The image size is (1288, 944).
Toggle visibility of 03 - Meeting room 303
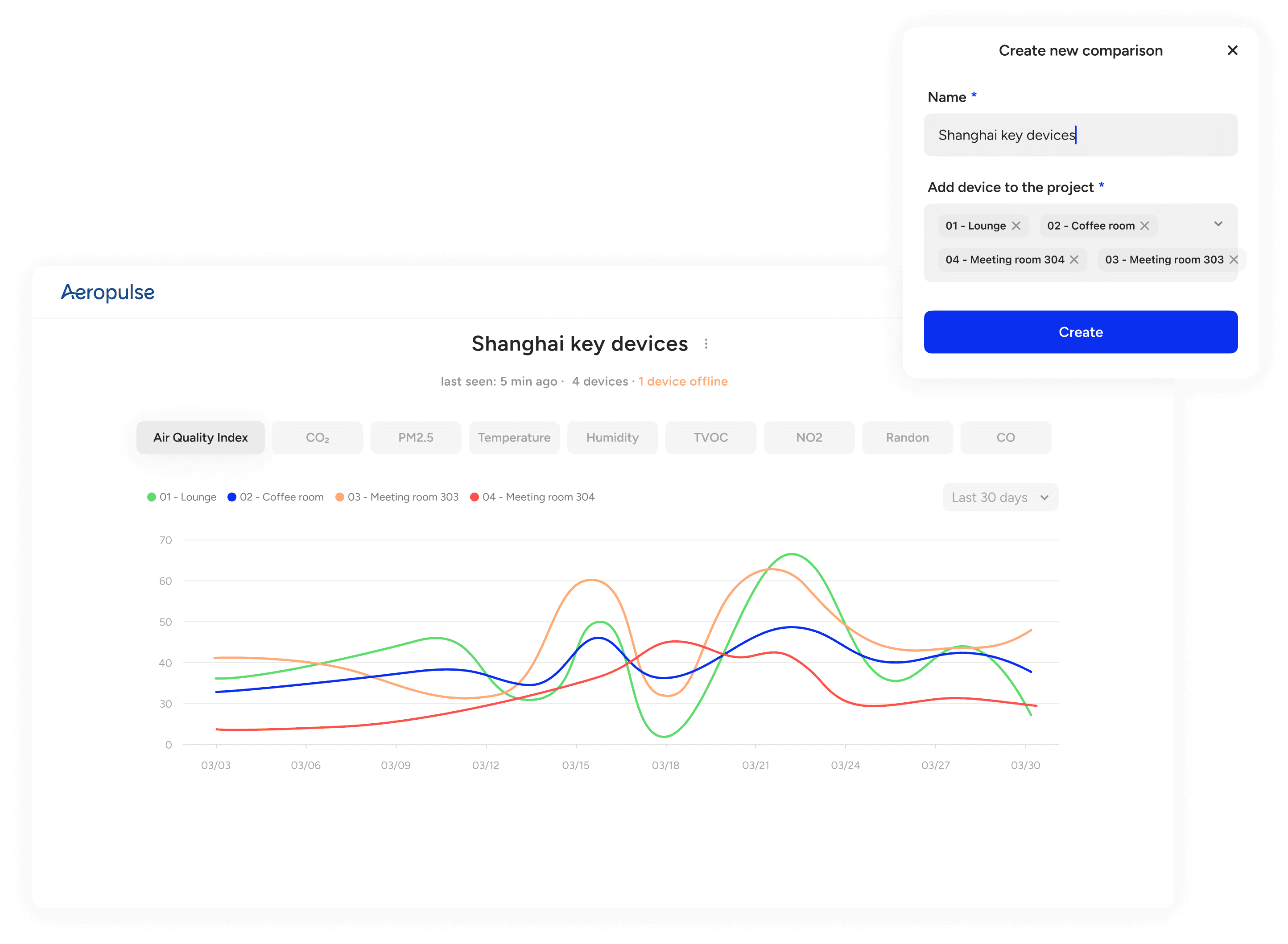point(403,497)
